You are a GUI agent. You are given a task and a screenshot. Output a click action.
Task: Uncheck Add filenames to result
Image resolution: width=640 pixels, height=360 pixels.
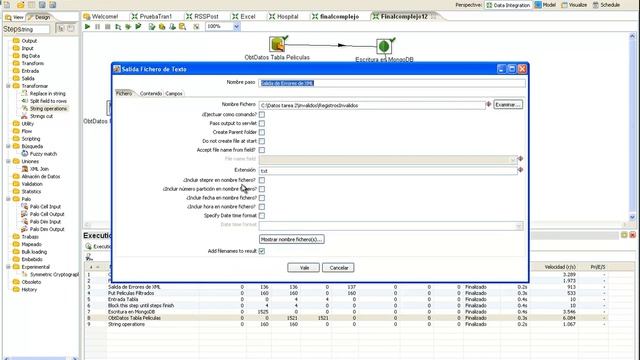tap(262, 251)
